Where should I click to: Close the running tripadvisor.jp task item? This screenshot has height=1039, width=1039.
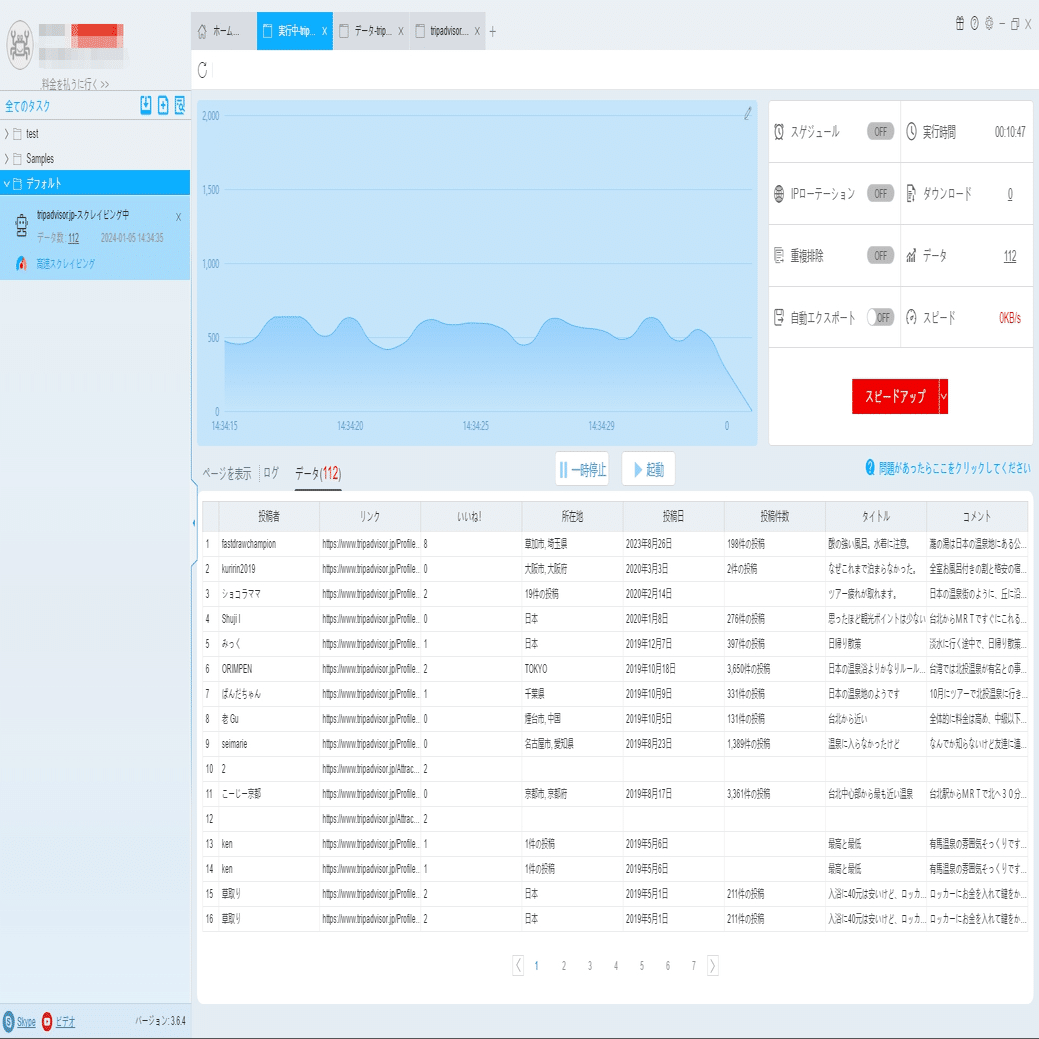[x=178, y=217]
